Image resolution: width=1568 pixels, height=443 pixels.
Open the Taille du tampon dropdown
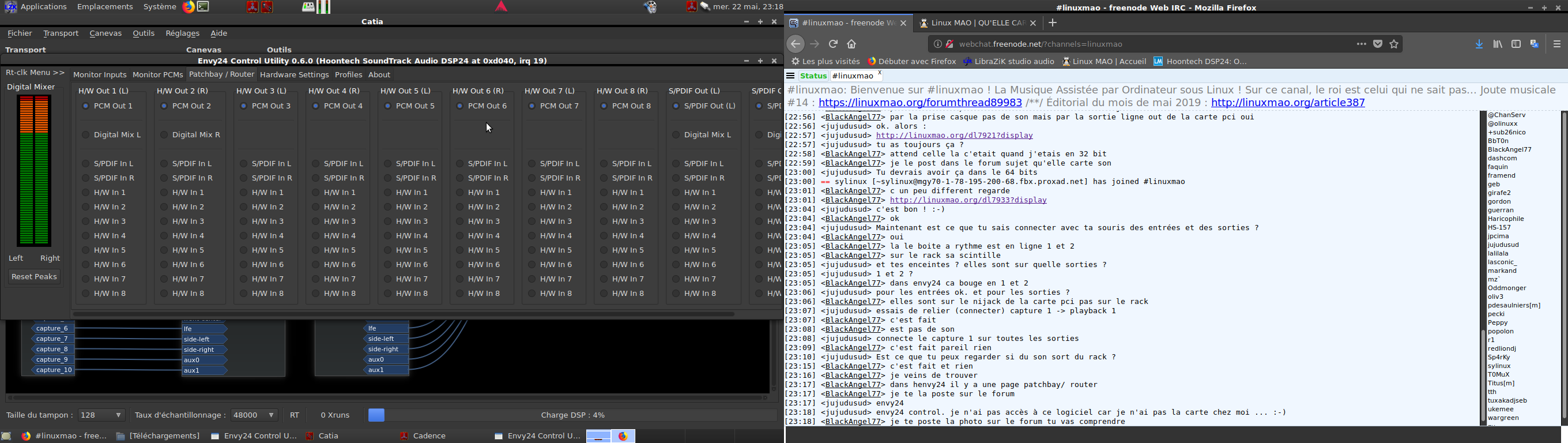point(101,415)
